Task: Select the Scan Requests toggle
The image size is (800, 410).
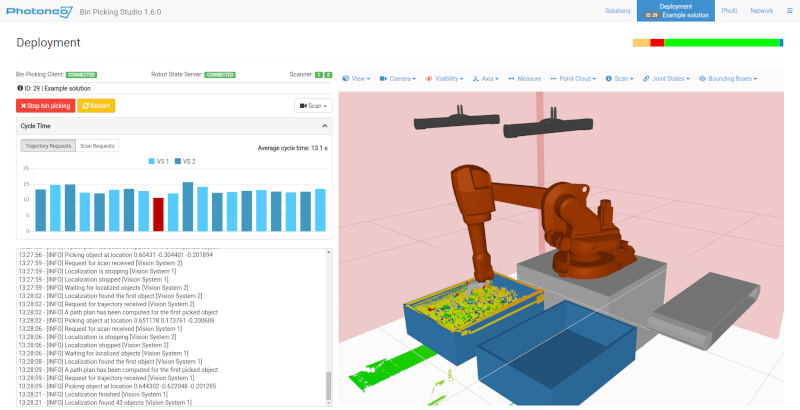Action: tap(97, 146)
